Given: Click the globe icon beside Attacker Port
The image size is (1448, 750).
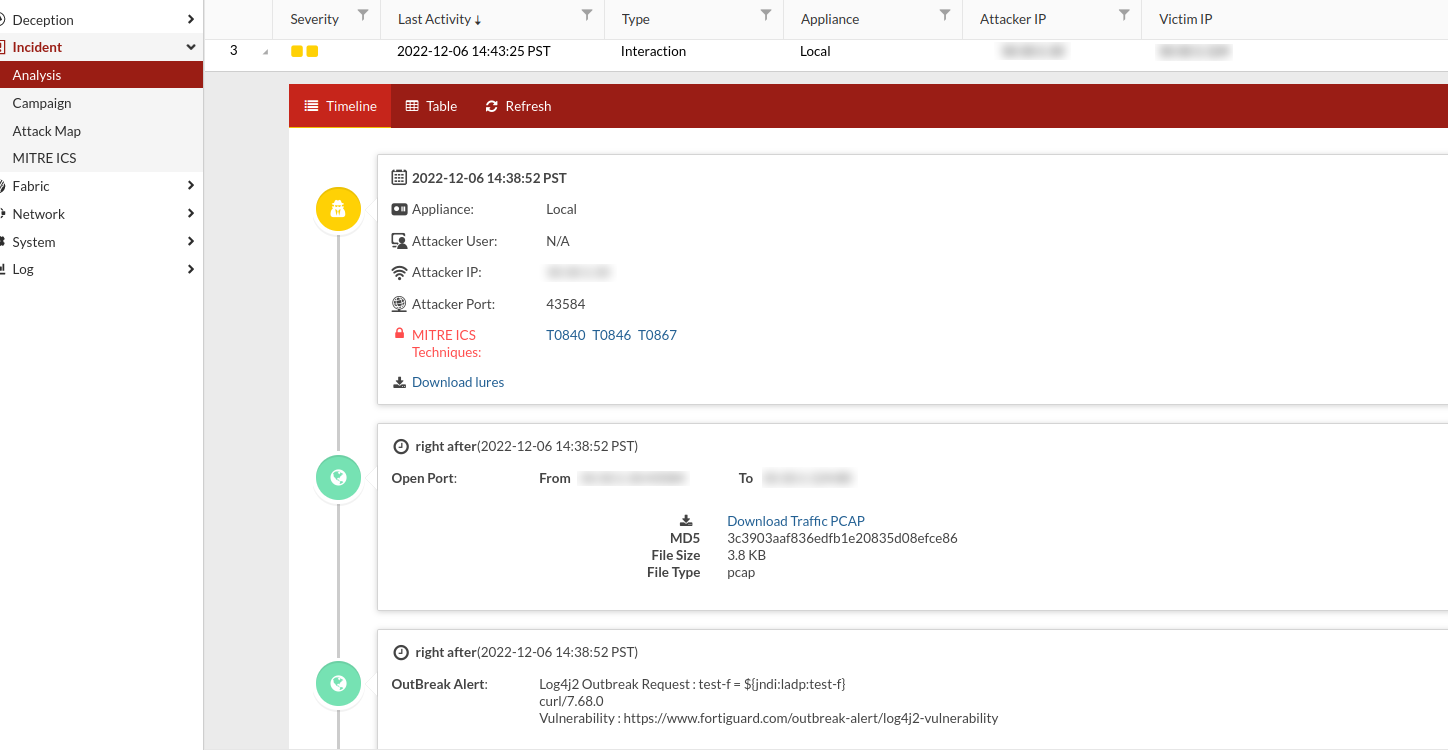Looking at the screenshot, I should coord(399,303).
